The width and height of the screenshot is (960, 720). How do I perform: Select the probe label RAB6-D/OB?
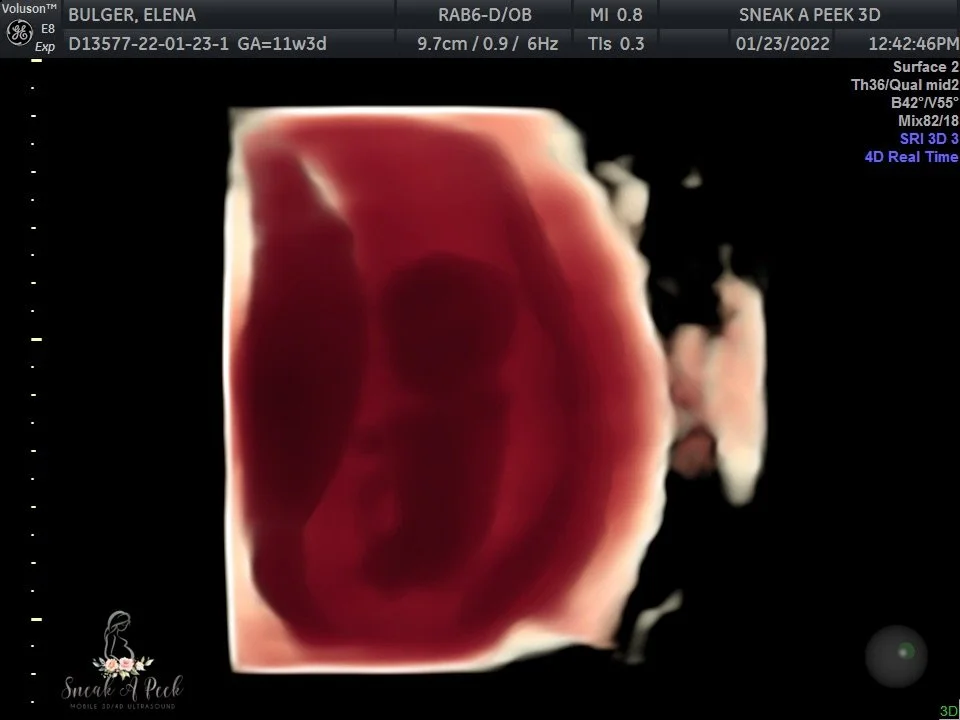tap(485, 15)
